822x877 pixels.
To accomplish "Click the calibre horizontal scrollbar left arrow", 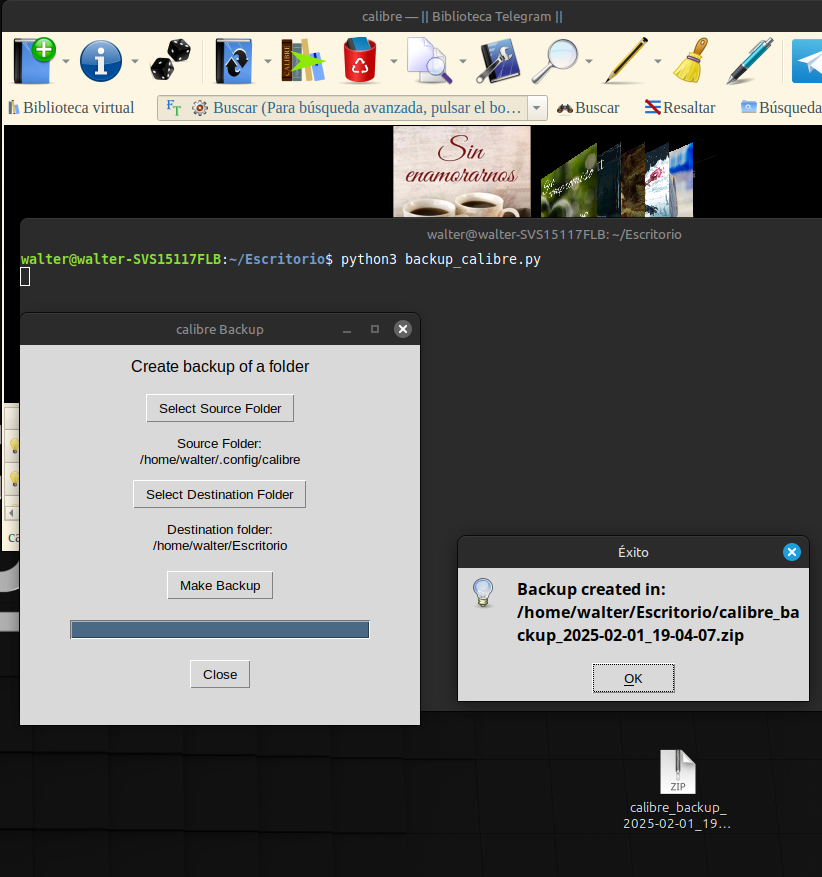I will 11,512.
